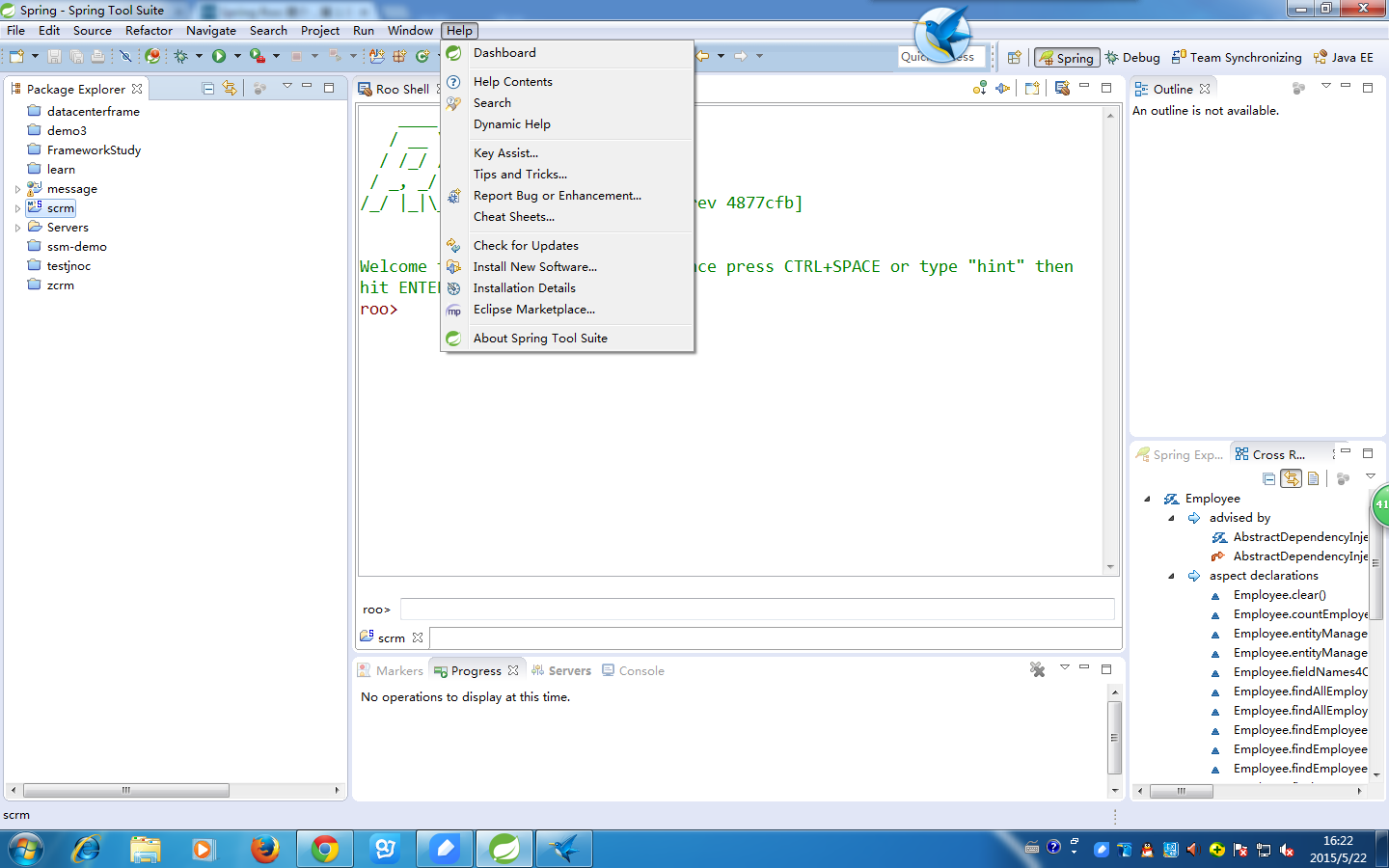Minimize the Progress view panel
The image size is (1389, 868).
click(x=1084, y=667)
